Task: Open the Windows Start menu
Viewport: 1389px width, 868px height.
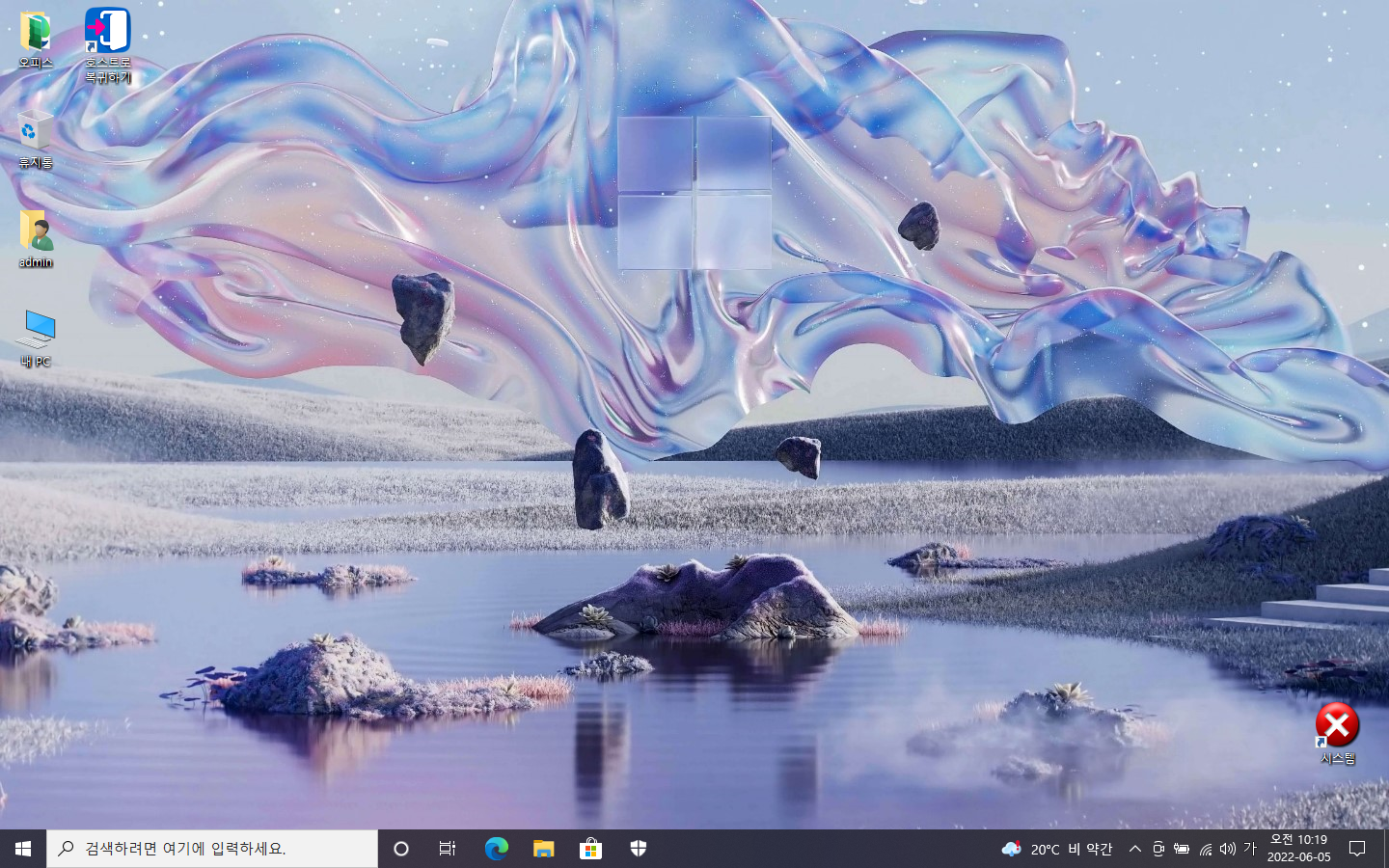Action: [x=23, y=849]
